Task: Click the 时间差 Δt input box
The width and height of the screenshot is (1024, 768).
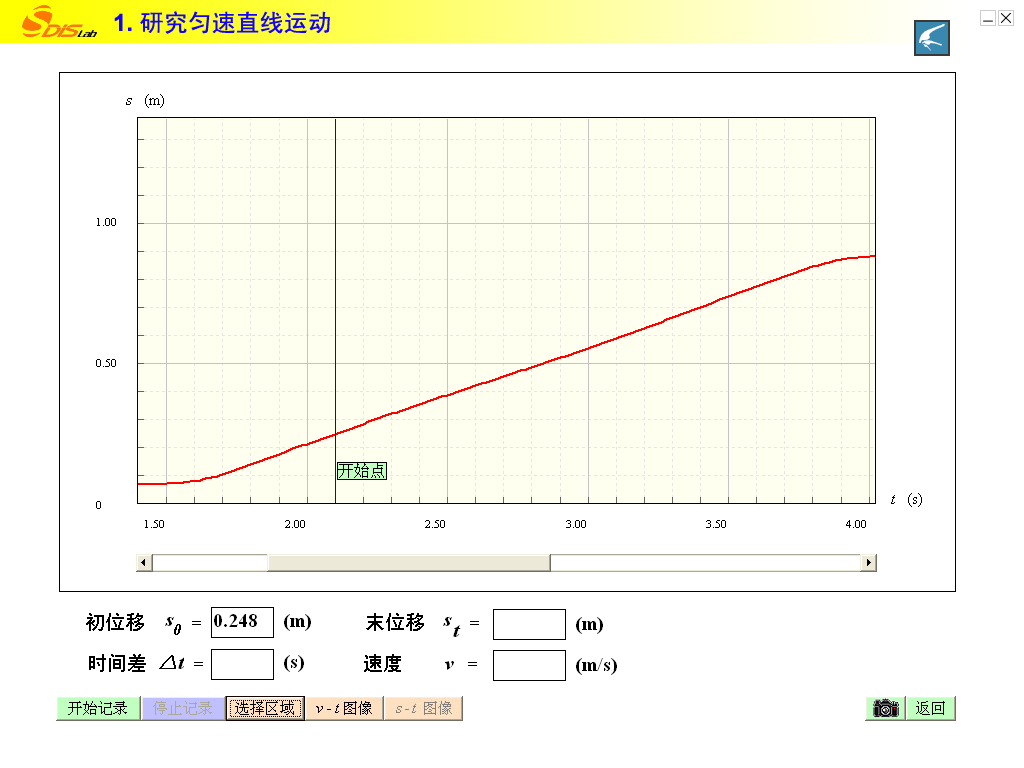Action: [x=242, y=664]
